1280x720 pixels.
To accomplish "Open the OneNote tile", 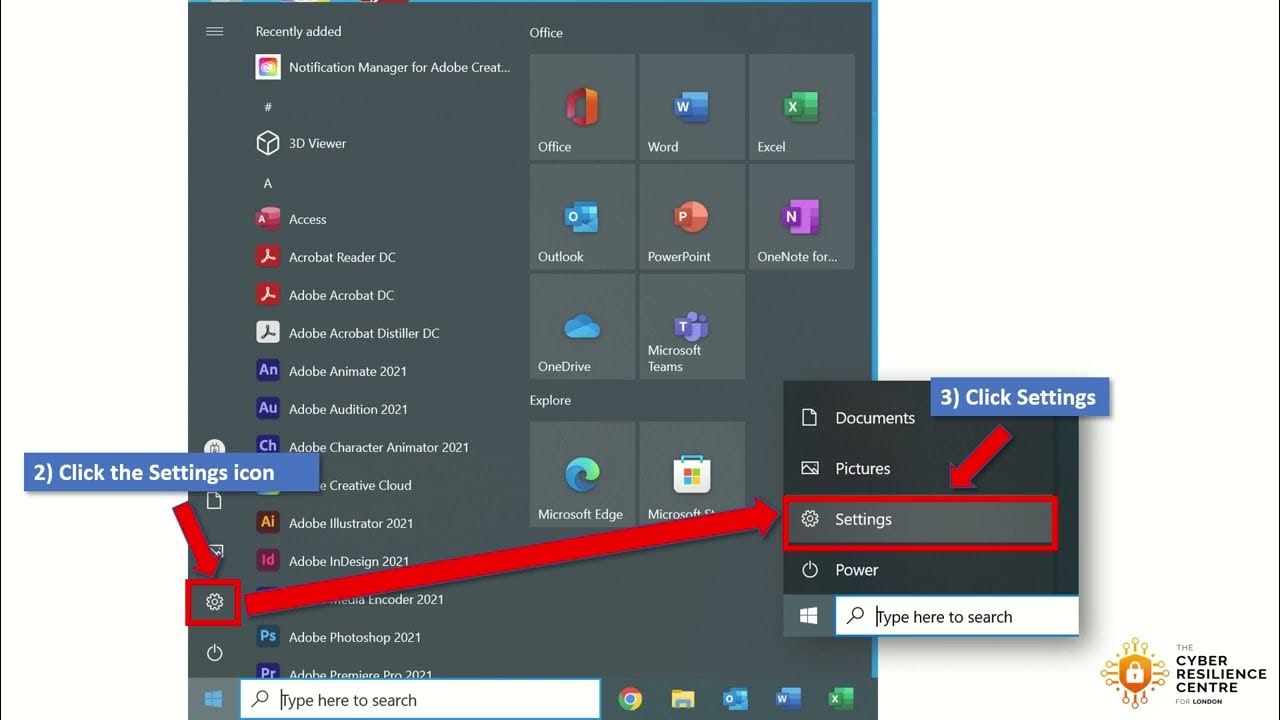I will 802,217.
